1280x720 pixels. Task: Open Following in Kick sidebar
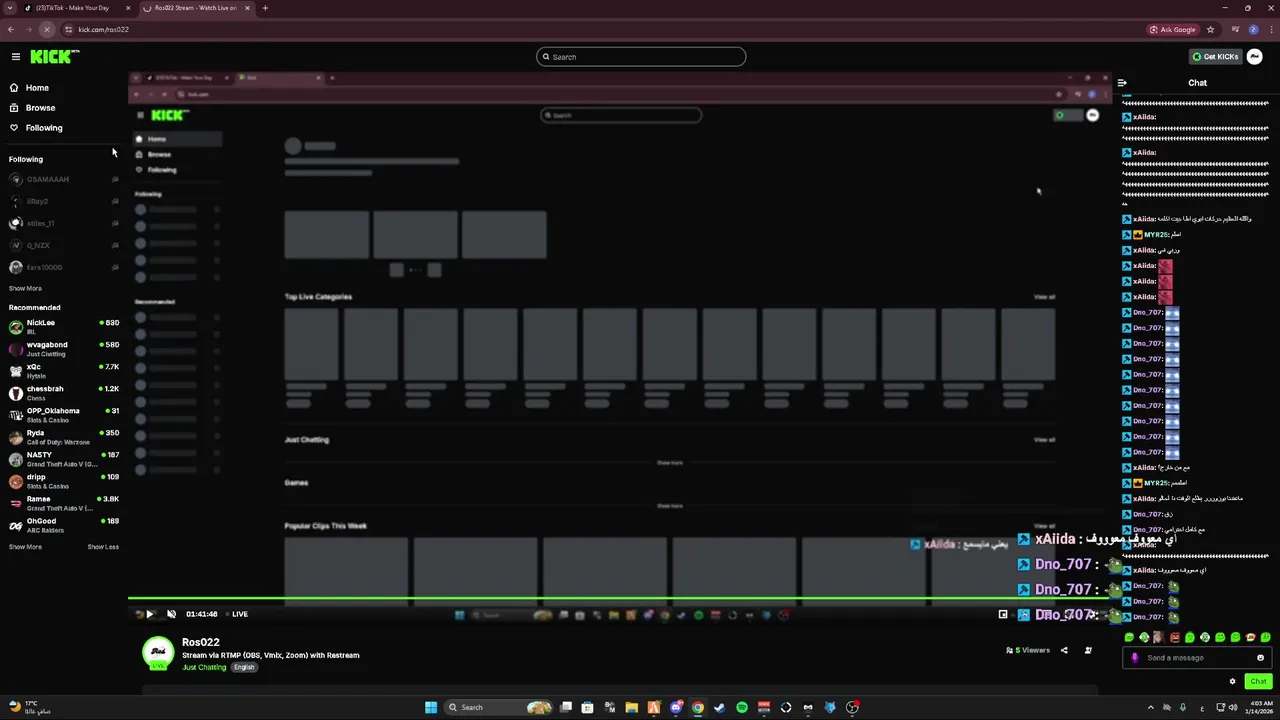(43, 128)
